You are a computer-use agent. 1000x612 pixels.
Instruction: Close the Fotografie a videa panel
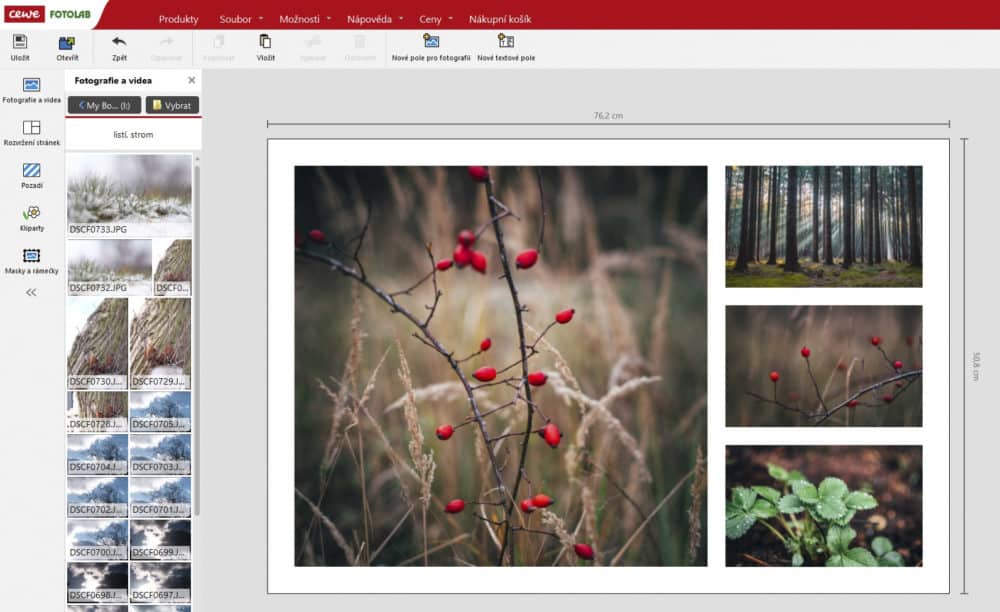[191, 80]
